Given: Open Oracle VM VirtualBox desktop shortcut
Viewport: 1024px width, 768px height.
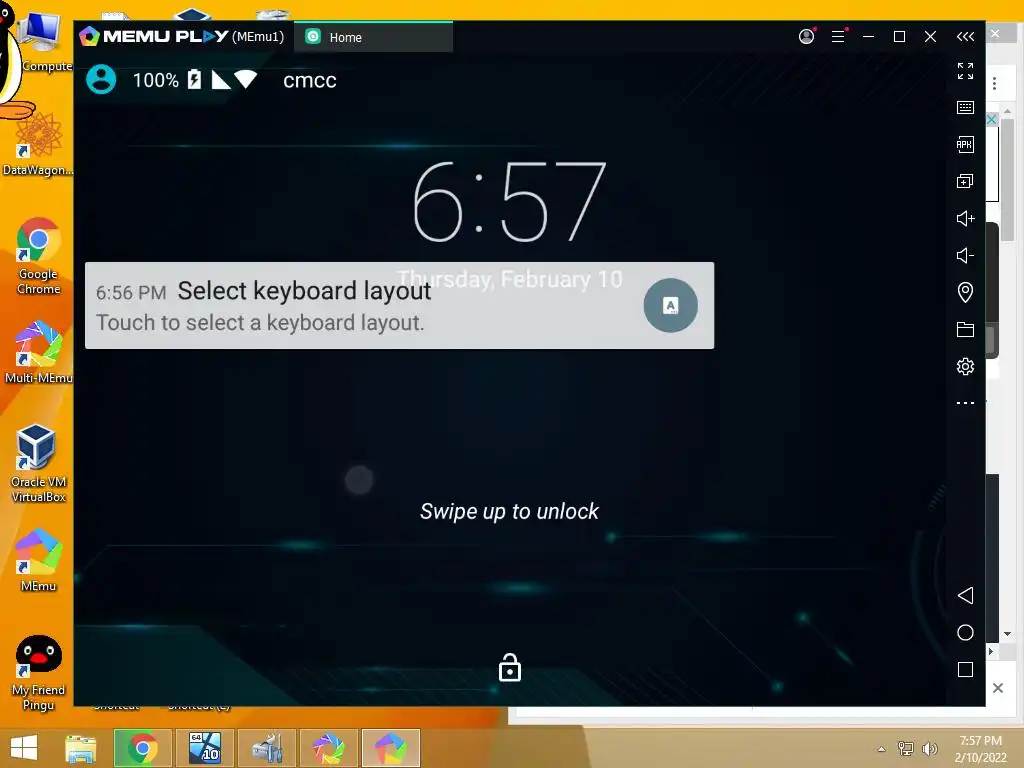Looking at the screenshot, I should coord(39,464).
